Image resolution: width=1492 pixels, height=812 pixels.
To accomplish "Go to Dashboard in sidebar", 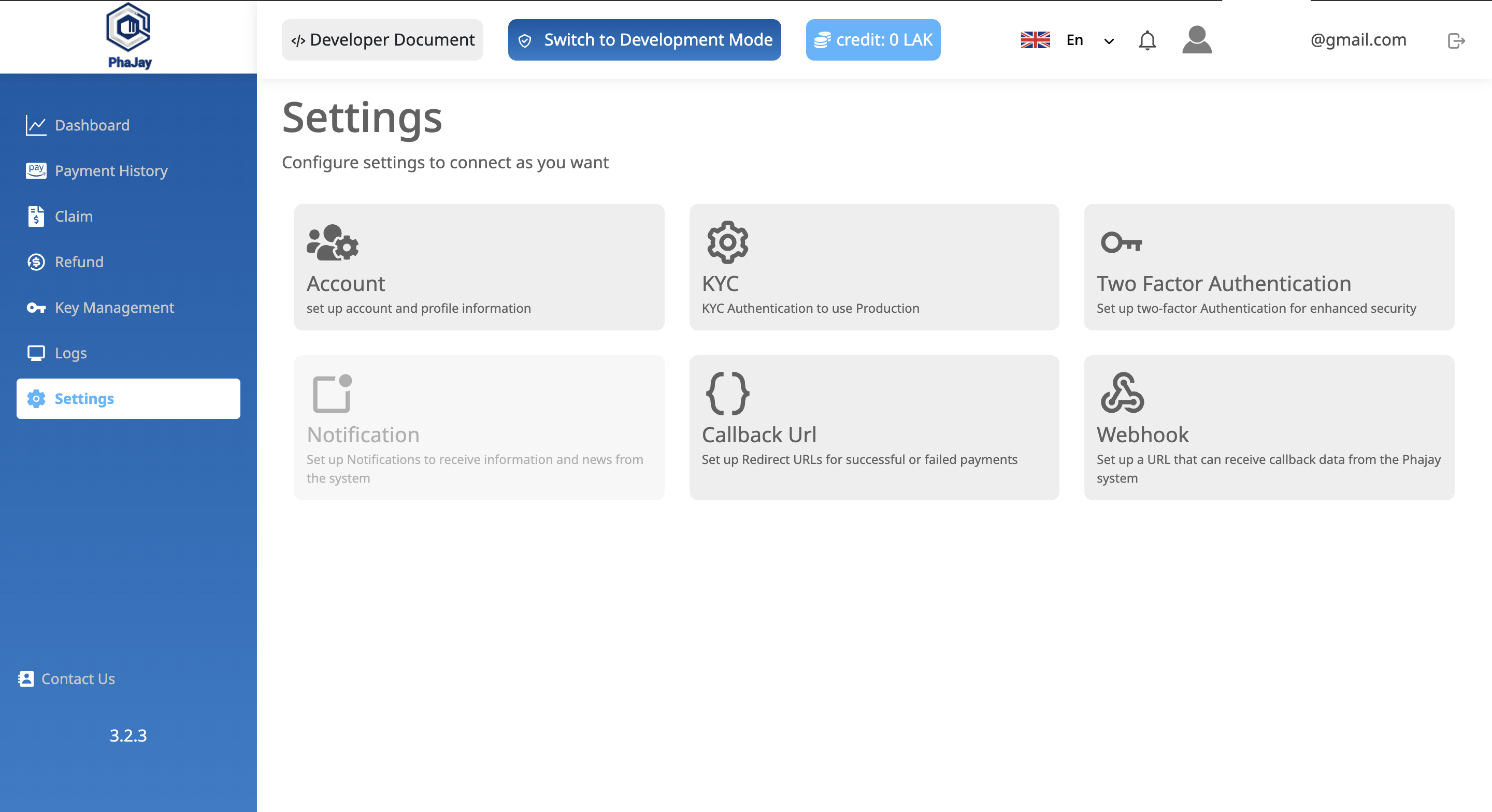I will click(92, 125).
